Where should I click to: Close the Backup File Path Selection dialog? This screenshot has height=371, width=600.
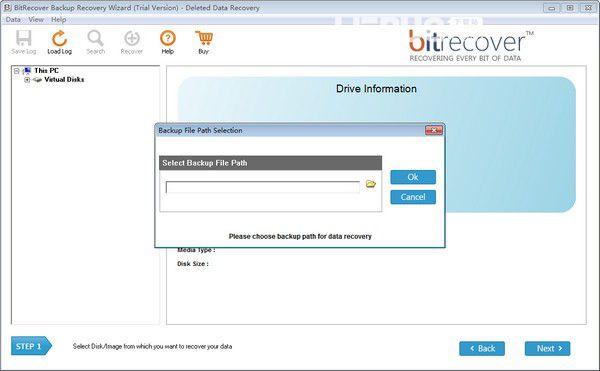tap(434, 130)
